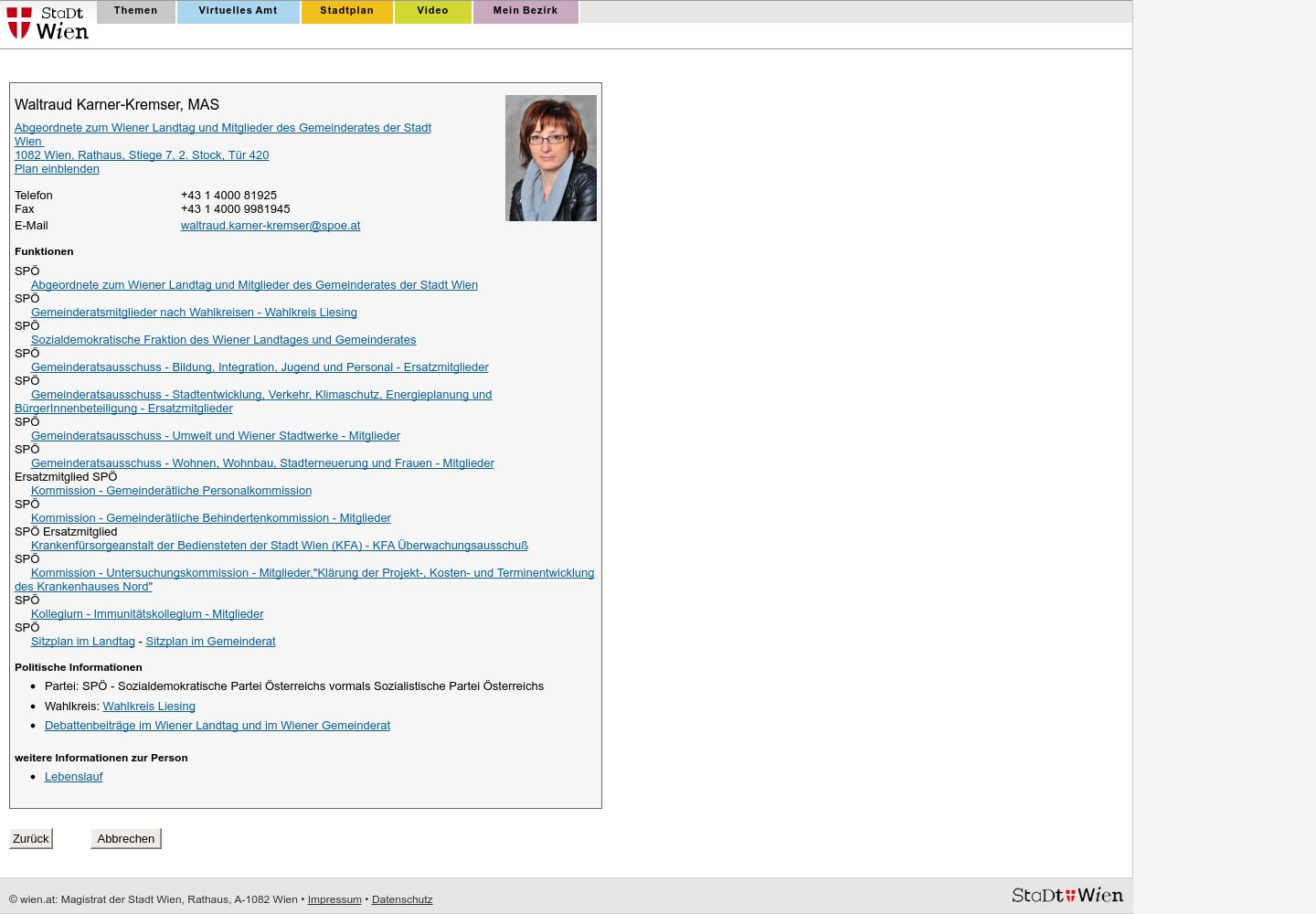This screenshot has width=1316, height=914.
Task: Click Plan einblenden link
Action: [x=57, y=169]
